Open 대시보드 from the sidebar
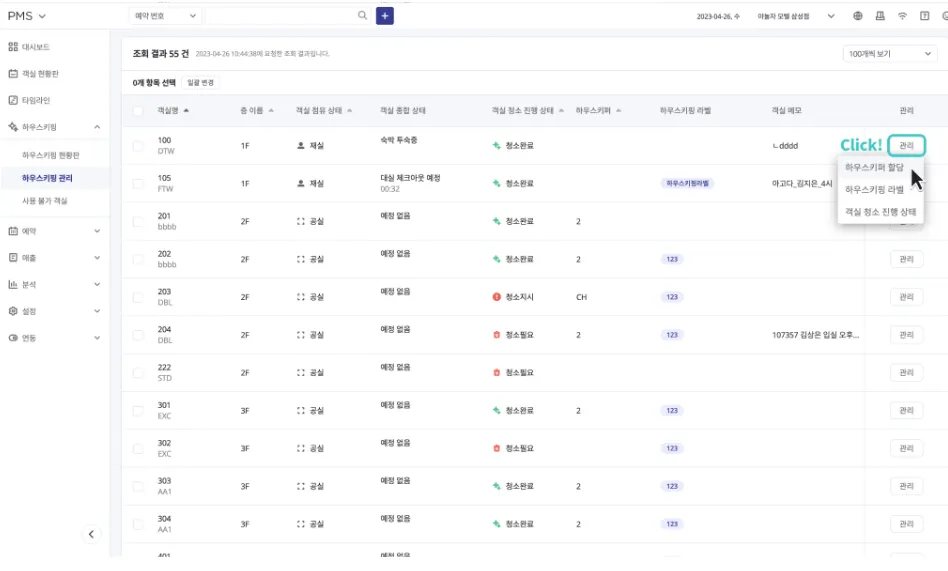Image resolution: width=948 pixels, height=571 pixels. (x=36, y=47)
